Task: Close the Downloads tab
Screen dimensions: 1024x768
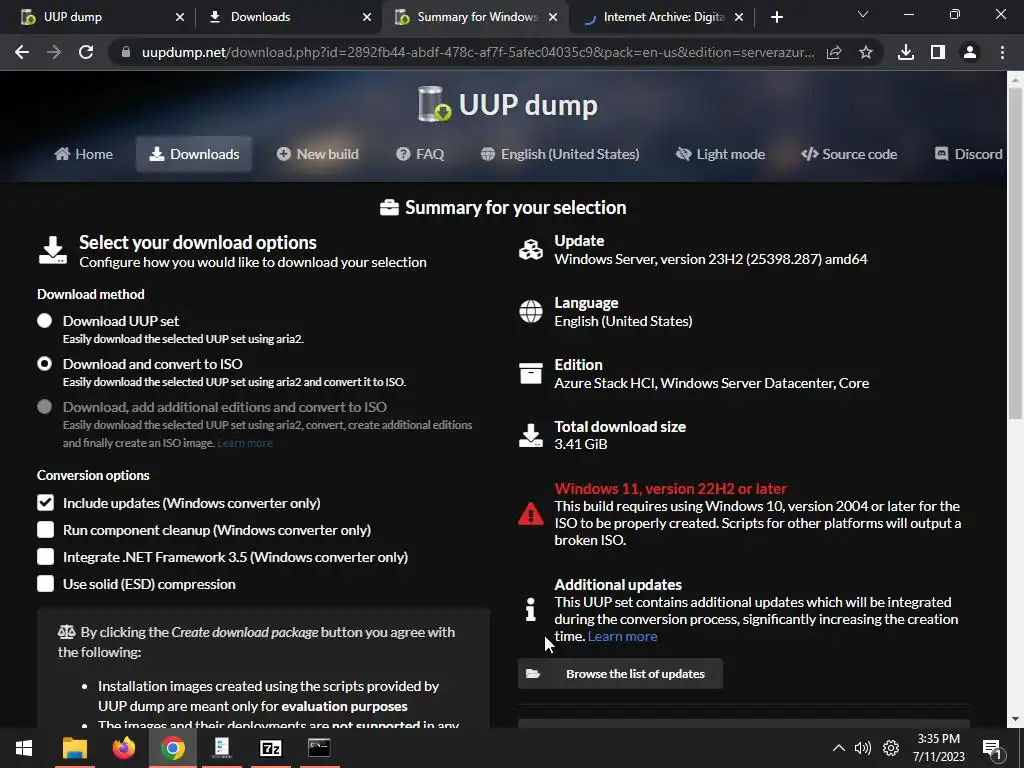Action: (x=367, y=17)
